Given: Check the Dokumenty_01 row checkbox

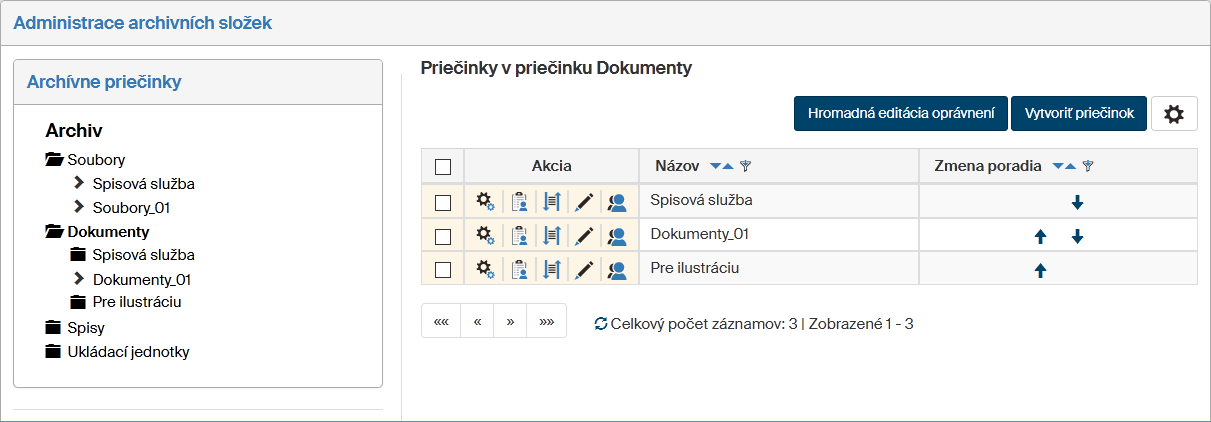Looking at the screenshot, I should pyautogui.click(x=443, y=237).
